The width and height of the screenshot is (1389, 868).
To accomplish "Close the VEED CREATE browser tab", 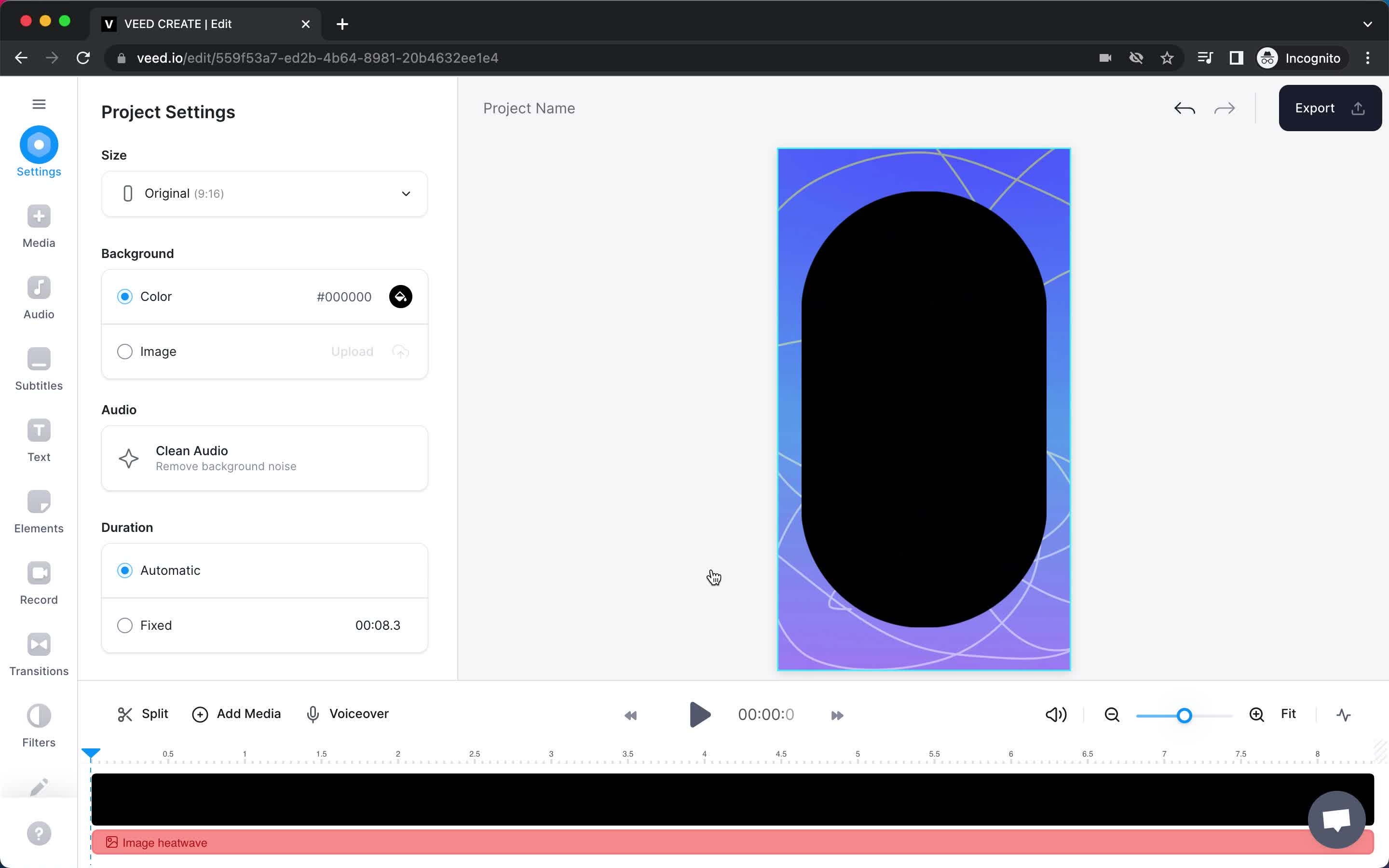I will click(x=305, y=24).
